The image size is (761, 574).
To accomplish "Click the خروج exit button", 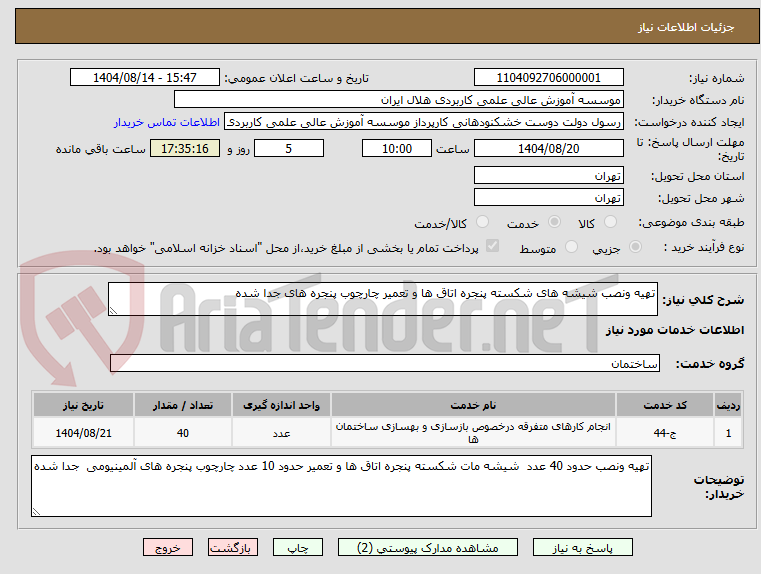I will click(167, 547).
